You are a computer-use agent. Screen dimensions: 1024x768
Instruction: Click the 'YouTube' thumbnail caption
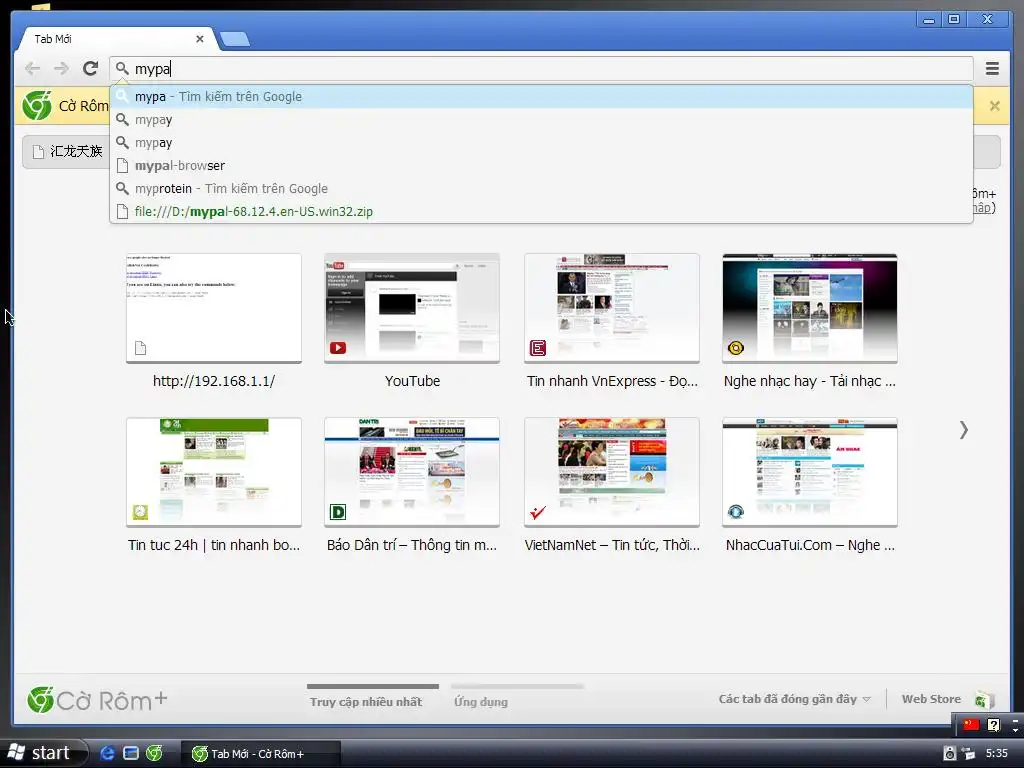tap(412, 381)
